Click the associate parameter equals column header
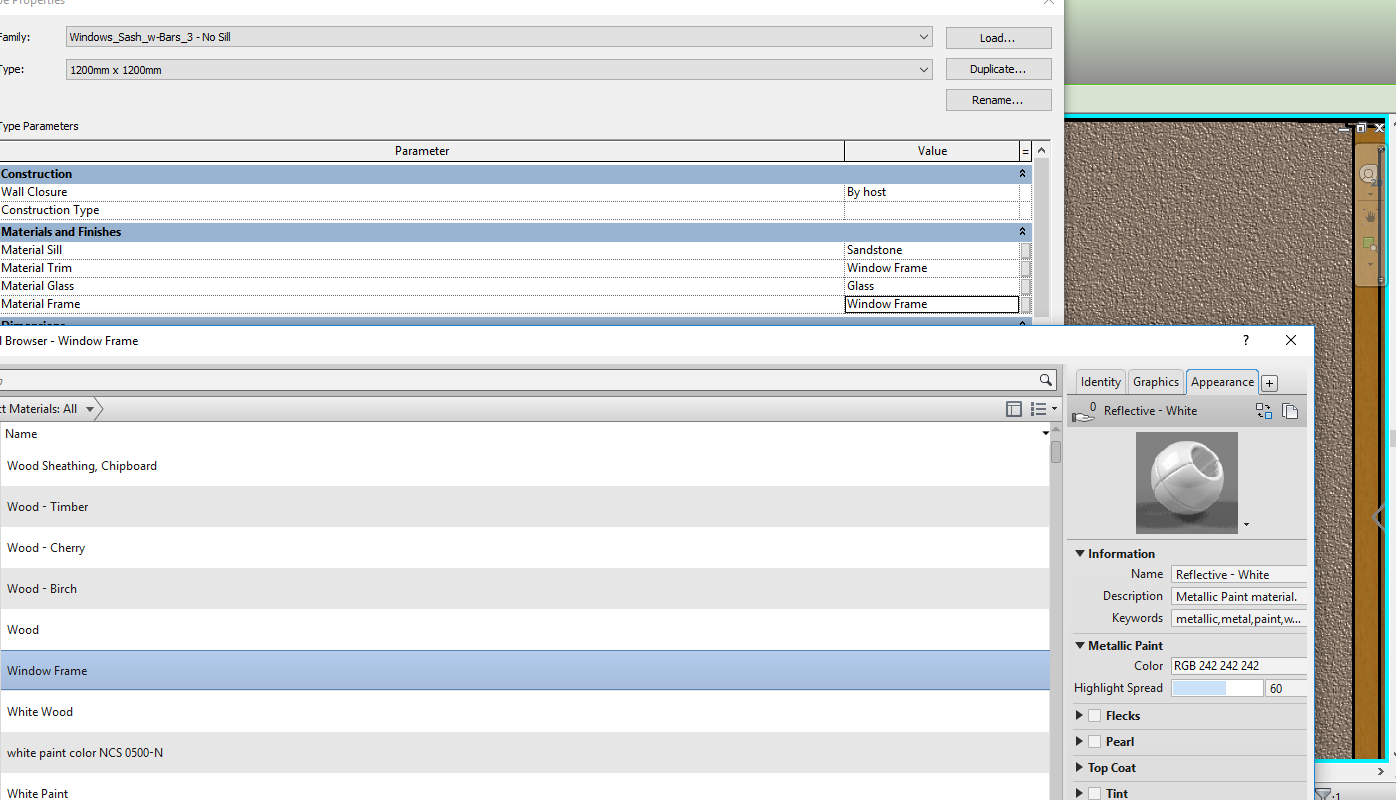 tap(1025, 151)
